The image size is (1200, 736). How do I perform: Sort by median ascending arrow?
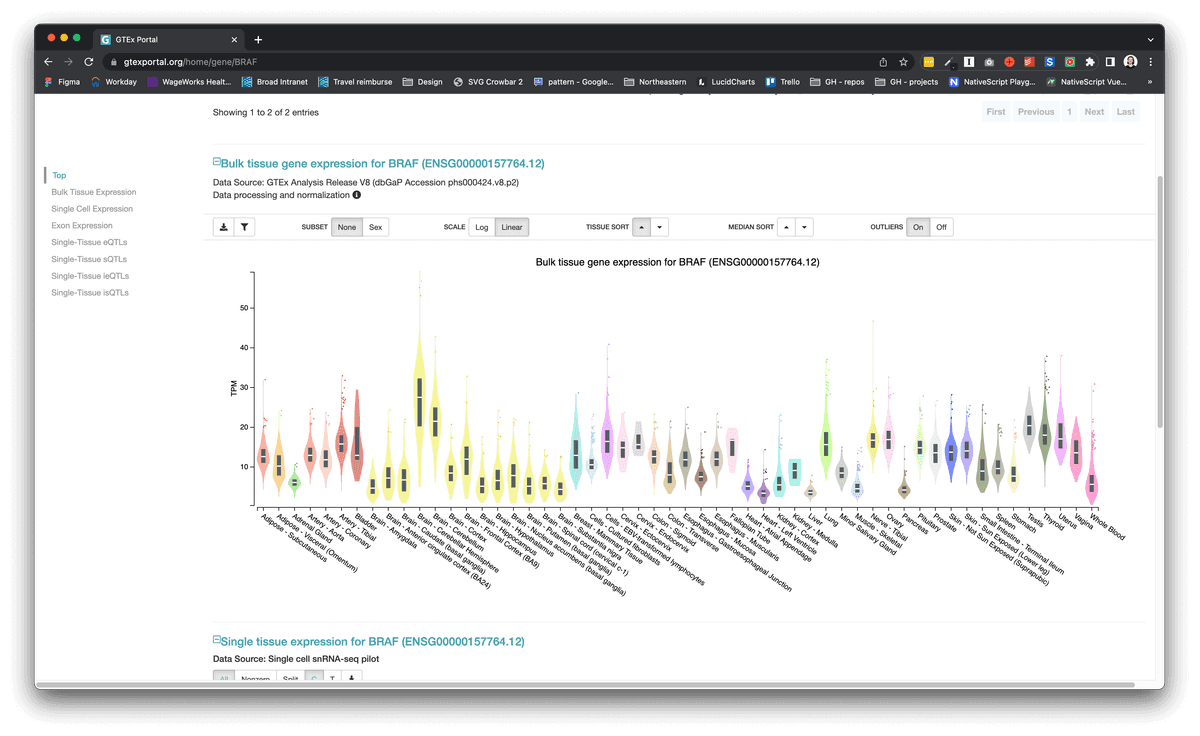[786, 227]
